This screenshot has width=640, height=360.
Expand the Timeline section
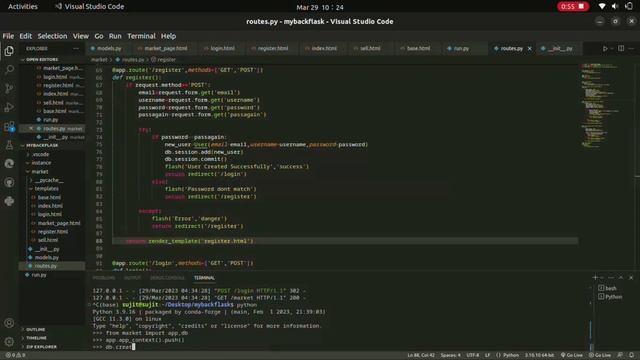click(36, 338)
